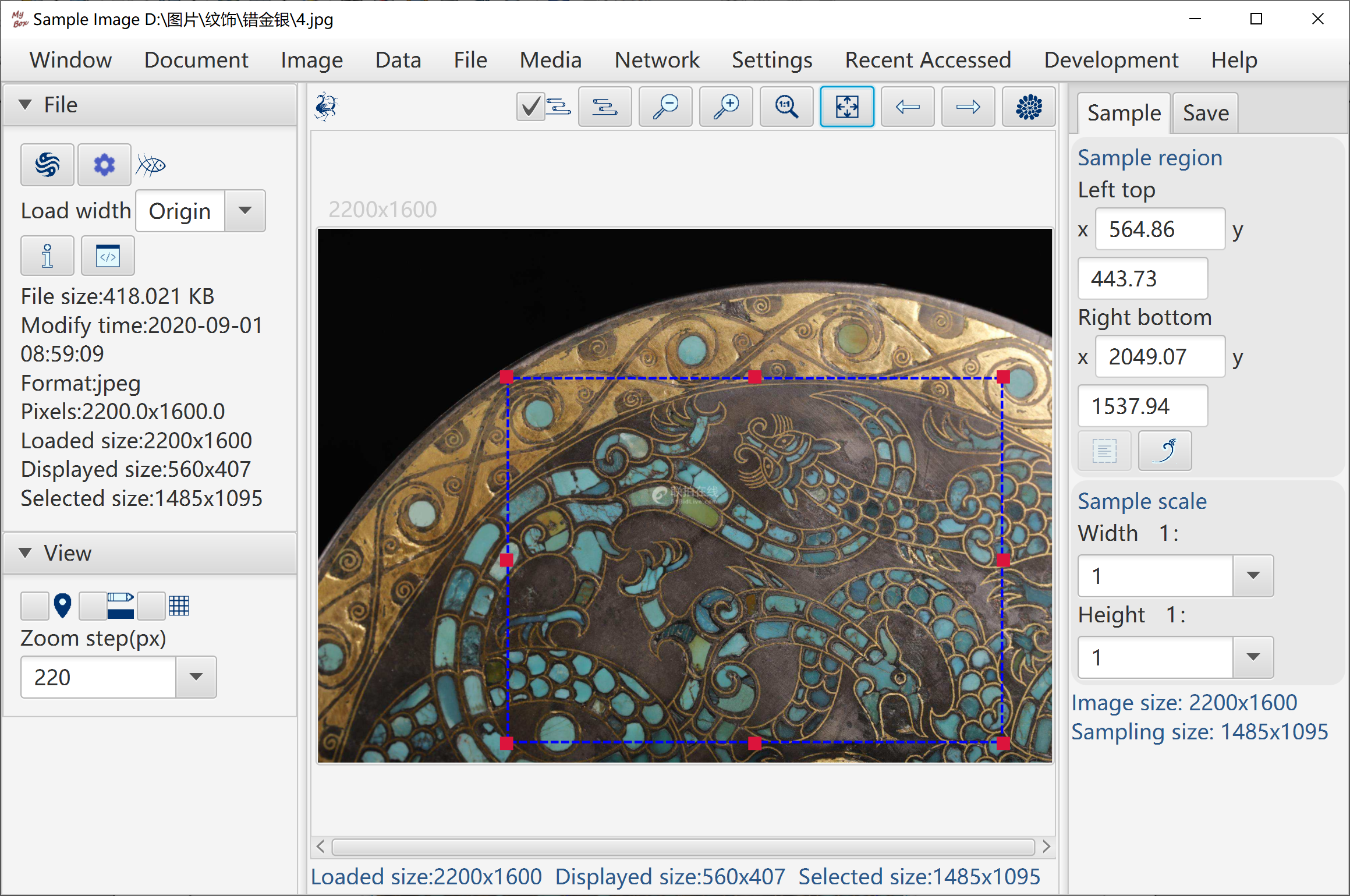Click the 'File size:418.021 KB' text
Image resolution: width=1350 pixels, height=896 pixels.
pos(118,296)
